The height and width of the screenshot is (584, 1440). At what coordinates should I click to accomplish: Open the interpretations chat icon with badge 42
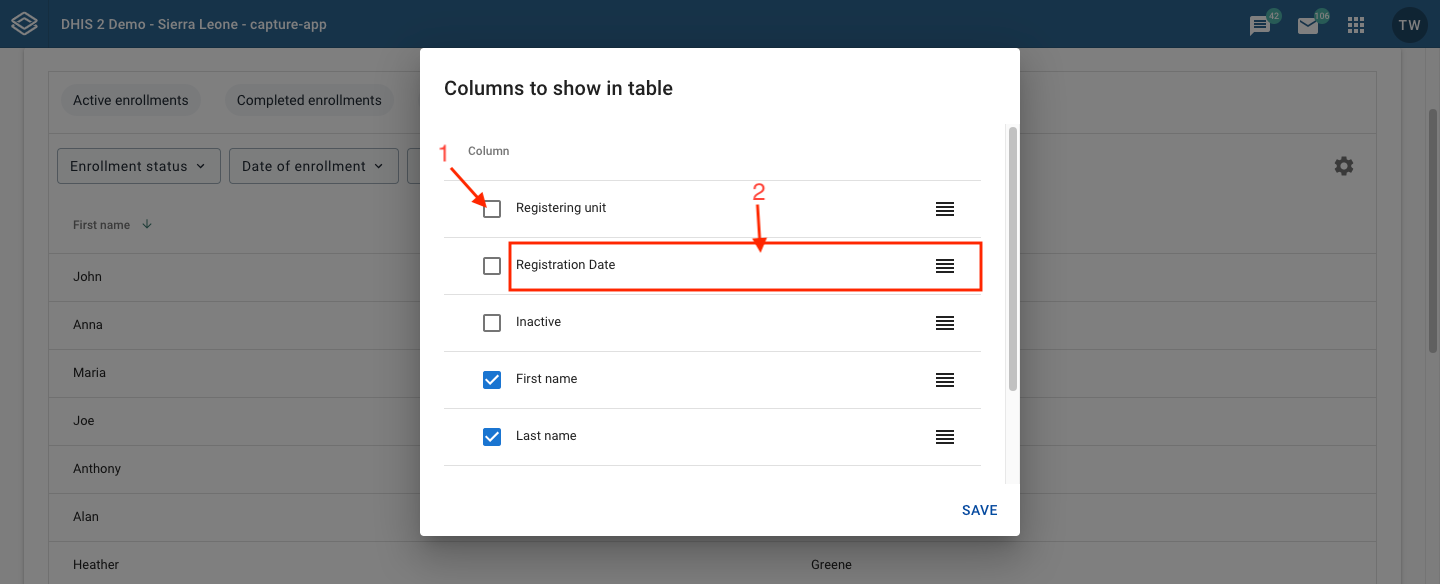tap(1260, 26)
